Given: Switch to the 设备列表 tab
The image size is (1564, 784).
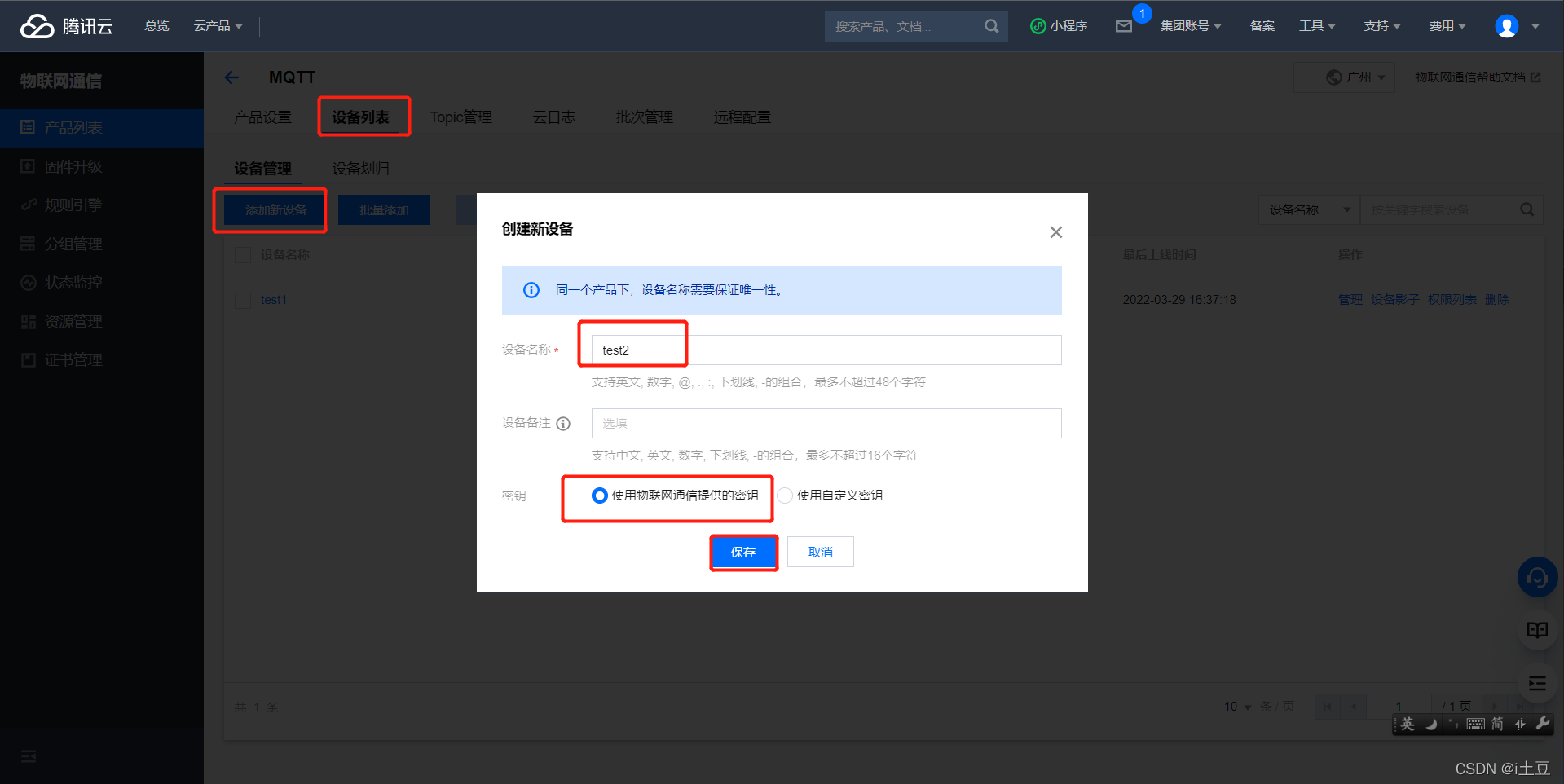Looking at the screenshot, I should [360, 117].
